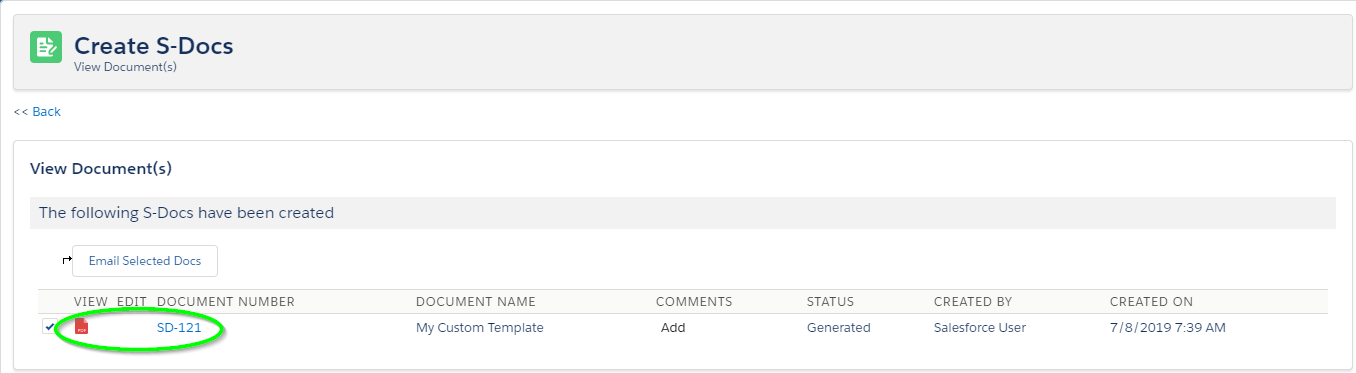
Task: Go back using the << Back link
Action: 37,112
